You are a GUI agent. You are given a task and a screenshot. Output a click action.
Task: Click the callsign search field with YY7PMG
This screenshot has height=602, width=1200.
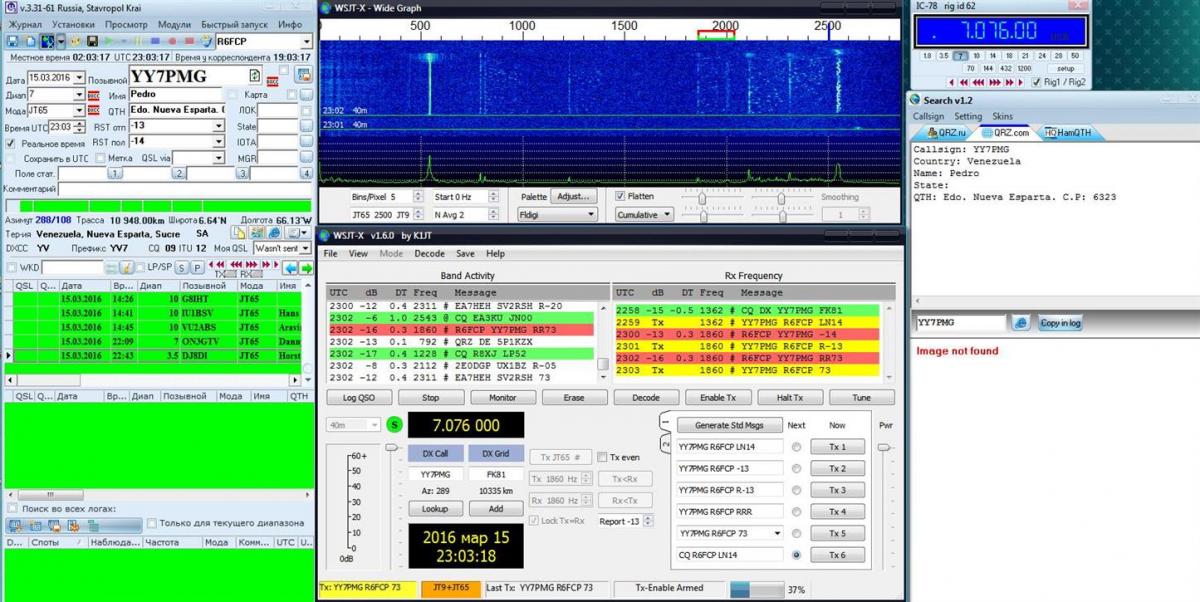tap(960, 323)
